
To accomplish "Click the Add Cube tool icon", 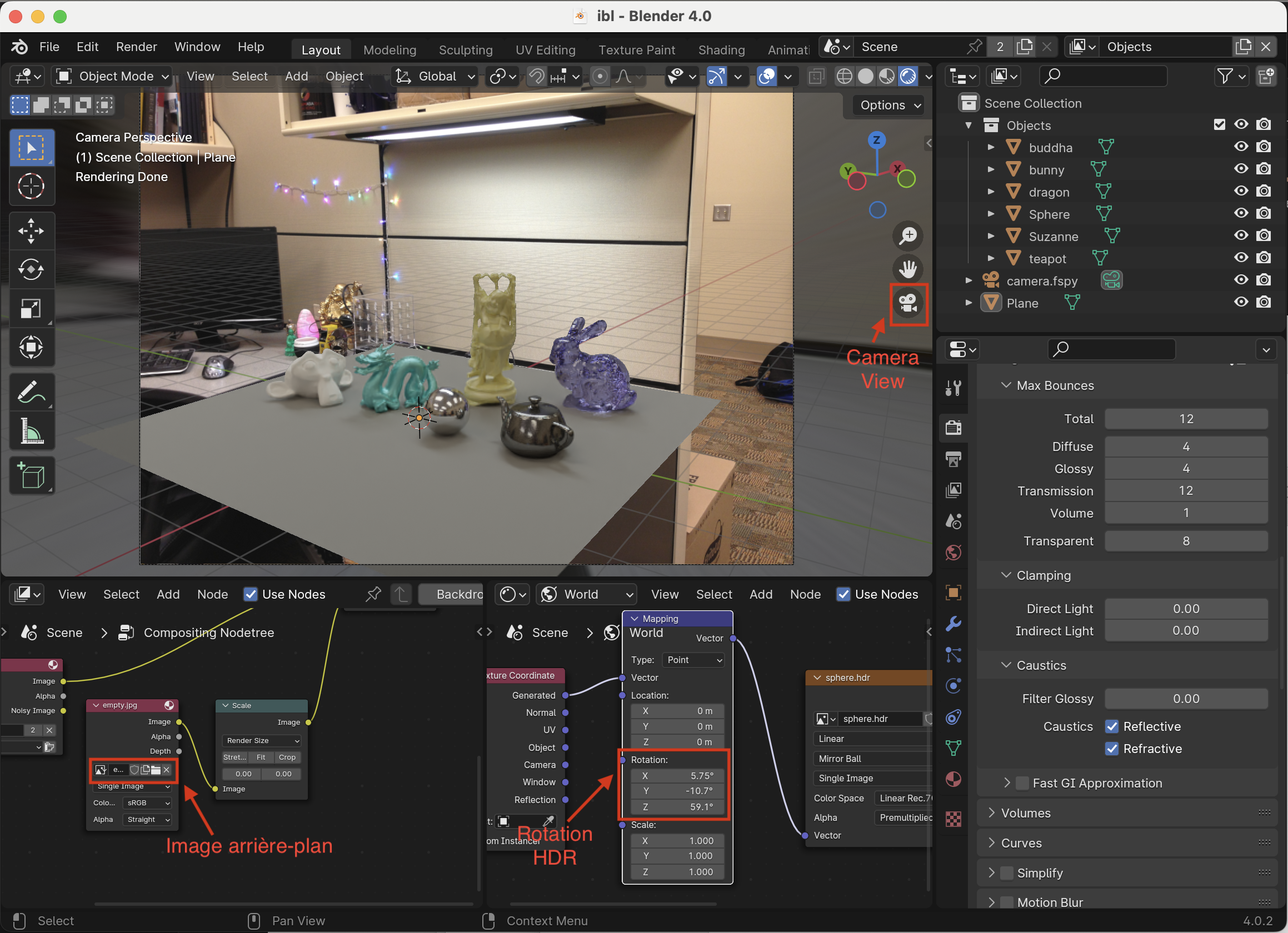I will click(x=31, y=475).
